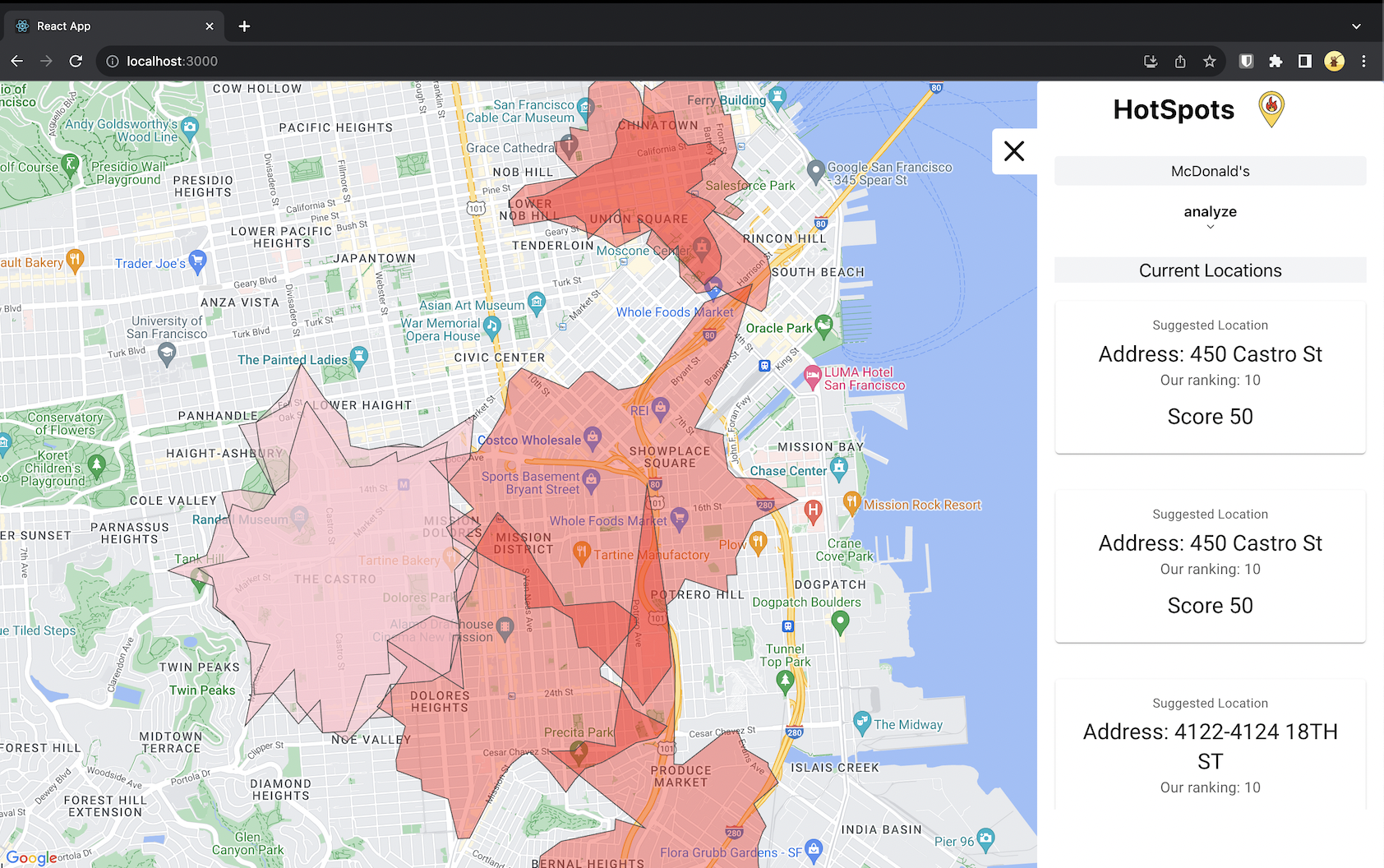The width and height of the screenshot is (1384, 868).
Task: Click the share page icon
Action: (1180, 61)
